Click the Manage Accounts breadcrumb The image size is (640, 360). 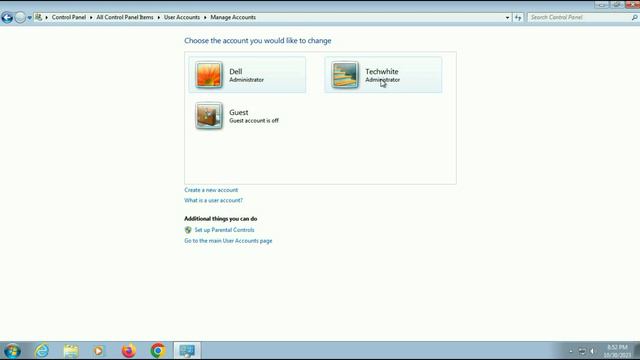(x=233, y=17)
